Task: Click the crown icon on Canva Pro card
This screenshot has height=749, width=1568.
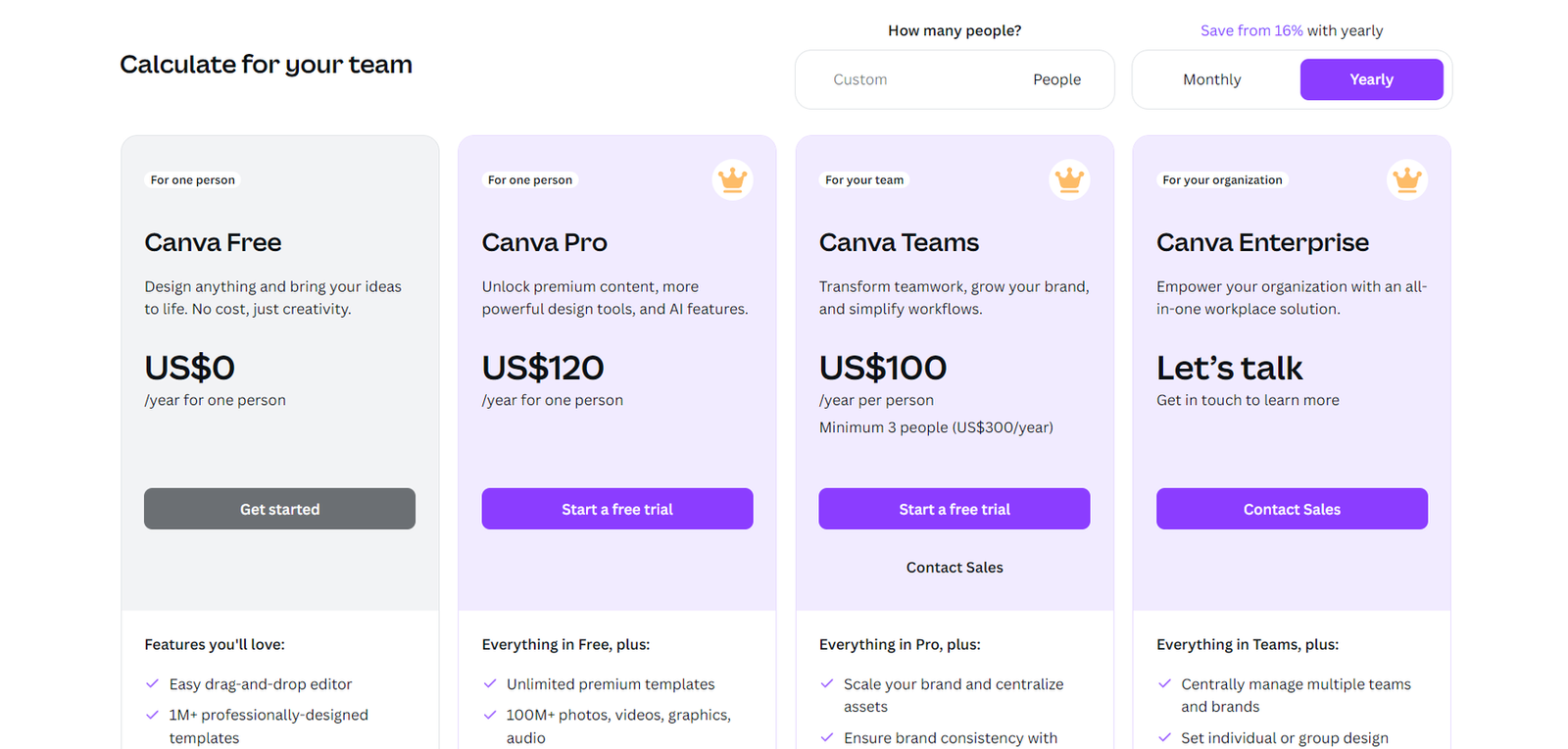Action: pyautogui.click(x=732, y=179)
